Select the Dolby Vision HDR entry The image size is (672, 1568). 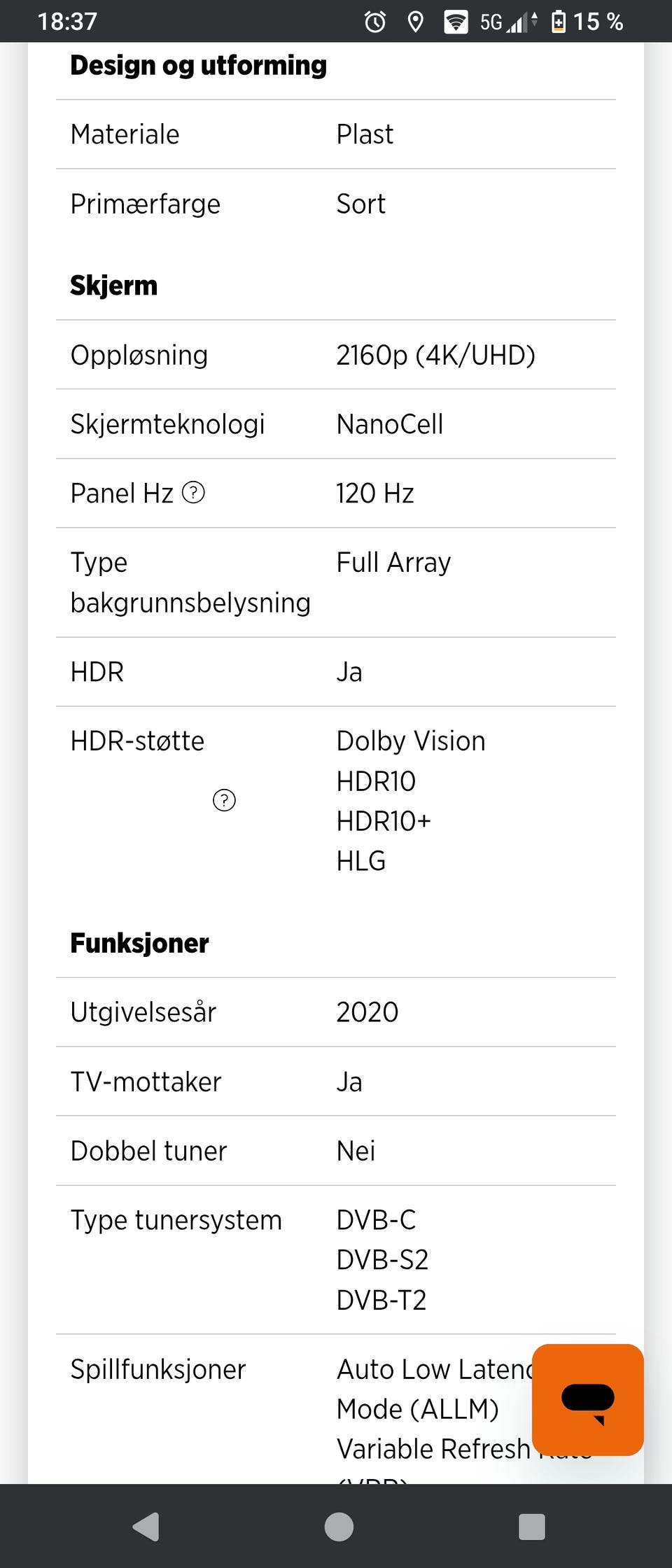411,741
